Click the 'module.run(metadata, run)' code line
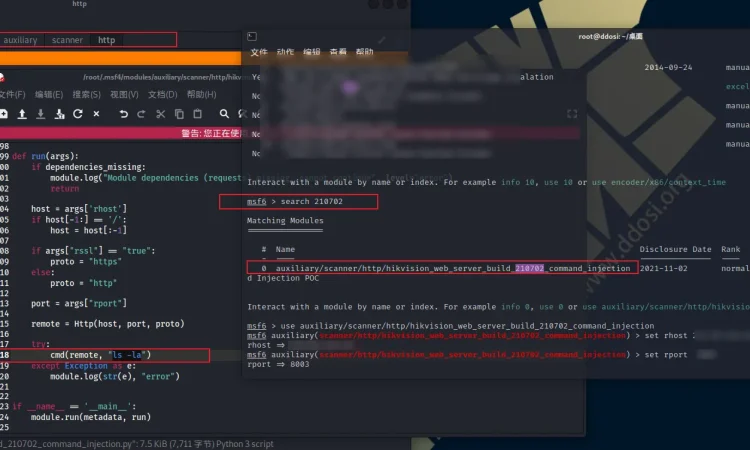Viewport: 750px width, 450px height. click(x=91, y=417)
